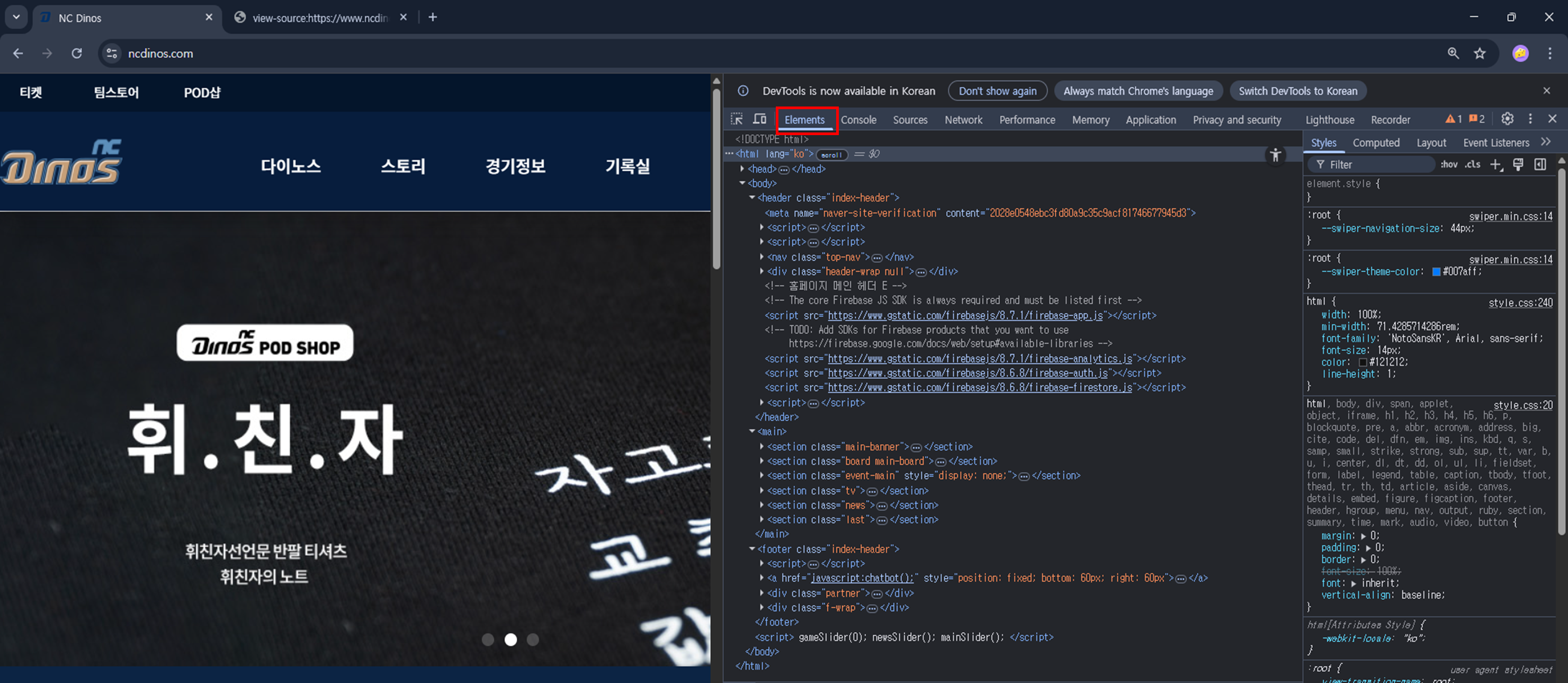Screen dimensions: 1568x683
Task: Toggle the .cls element classes panel
Action: pyautogui.click(x=1473, y=164)
